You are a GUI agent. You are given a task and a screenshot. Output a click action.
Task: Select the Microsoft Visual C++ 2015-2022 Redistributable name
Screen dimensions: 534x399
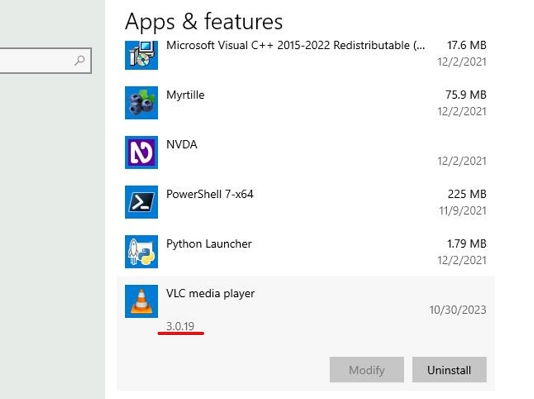pyautogui.click(x=296, y=45)
